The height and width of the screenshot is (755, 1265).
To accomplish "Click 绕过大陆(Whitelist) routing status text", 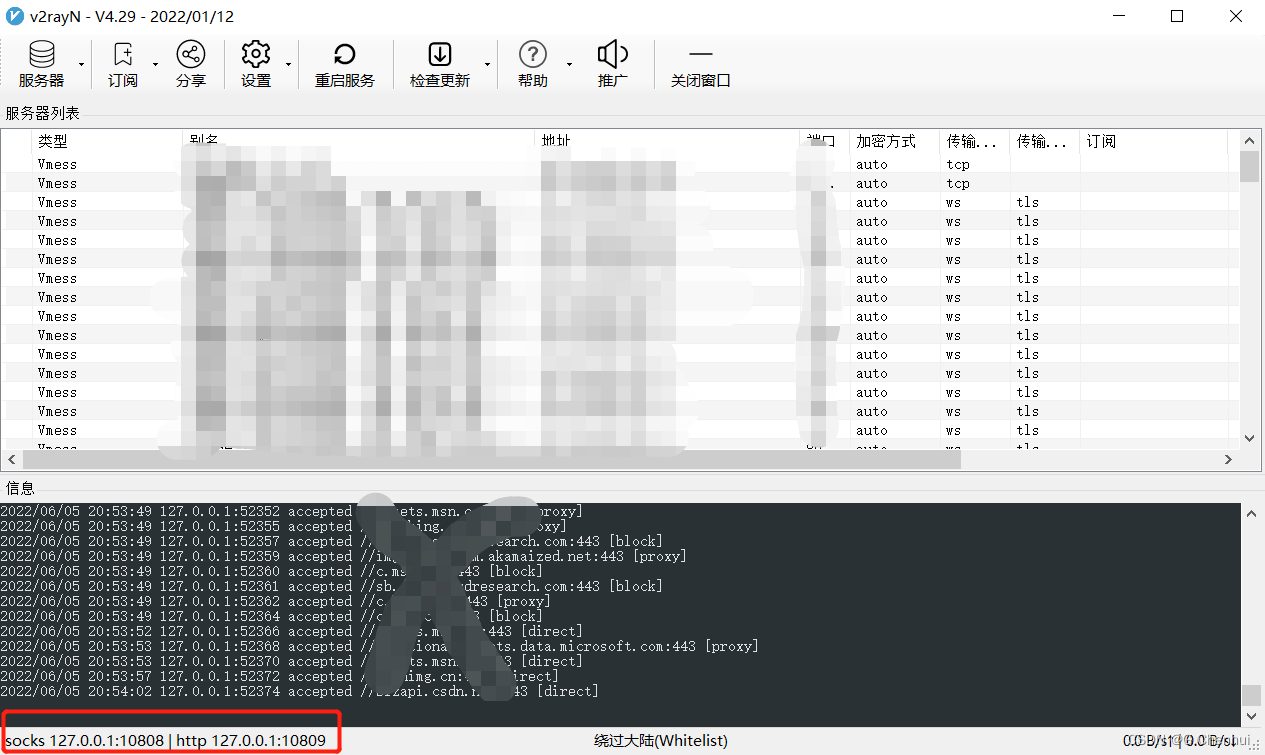I will tap(661, 741).
